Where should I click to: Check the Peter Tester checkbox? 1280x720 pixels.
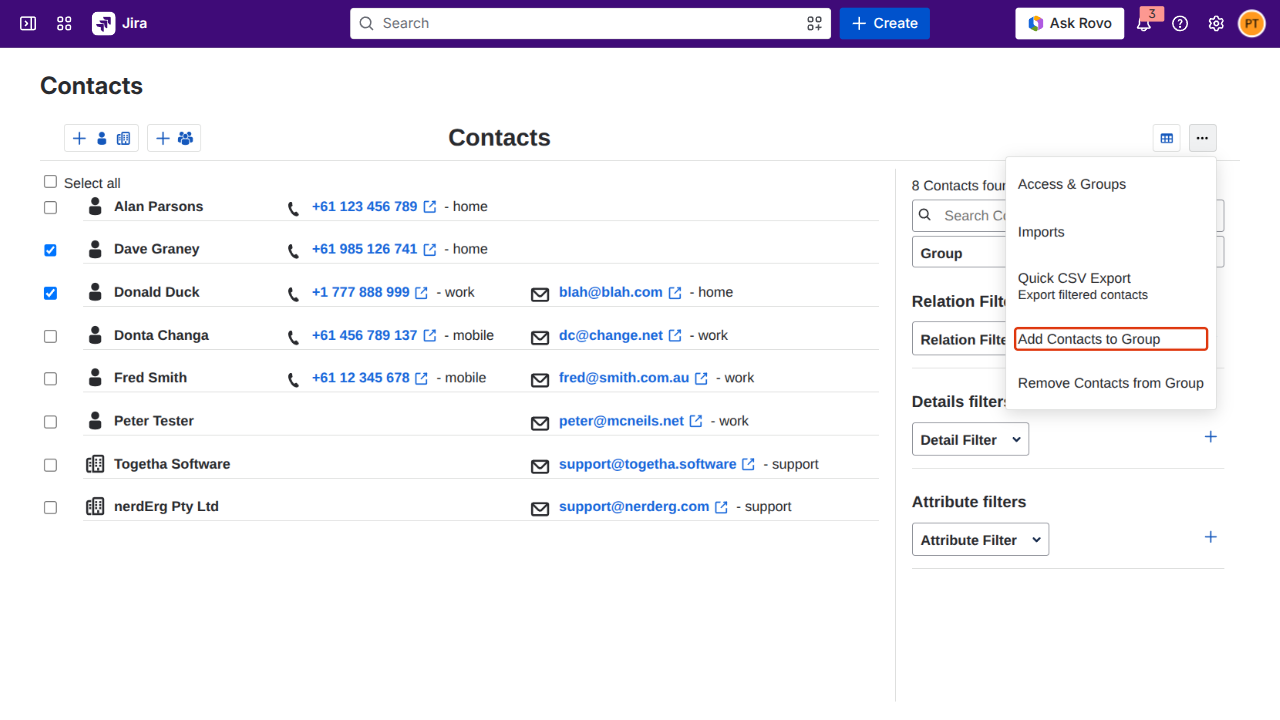click(x=50, y=422)
